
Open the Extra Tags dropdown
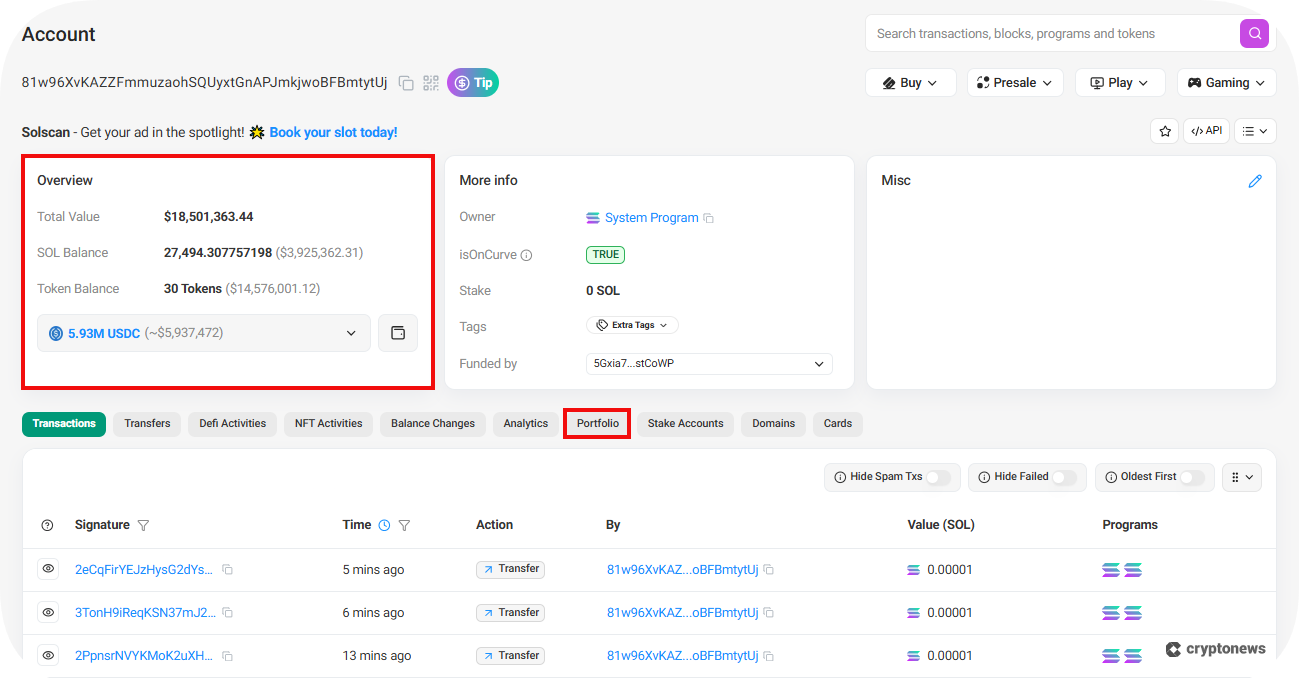[x=632, y=324]
